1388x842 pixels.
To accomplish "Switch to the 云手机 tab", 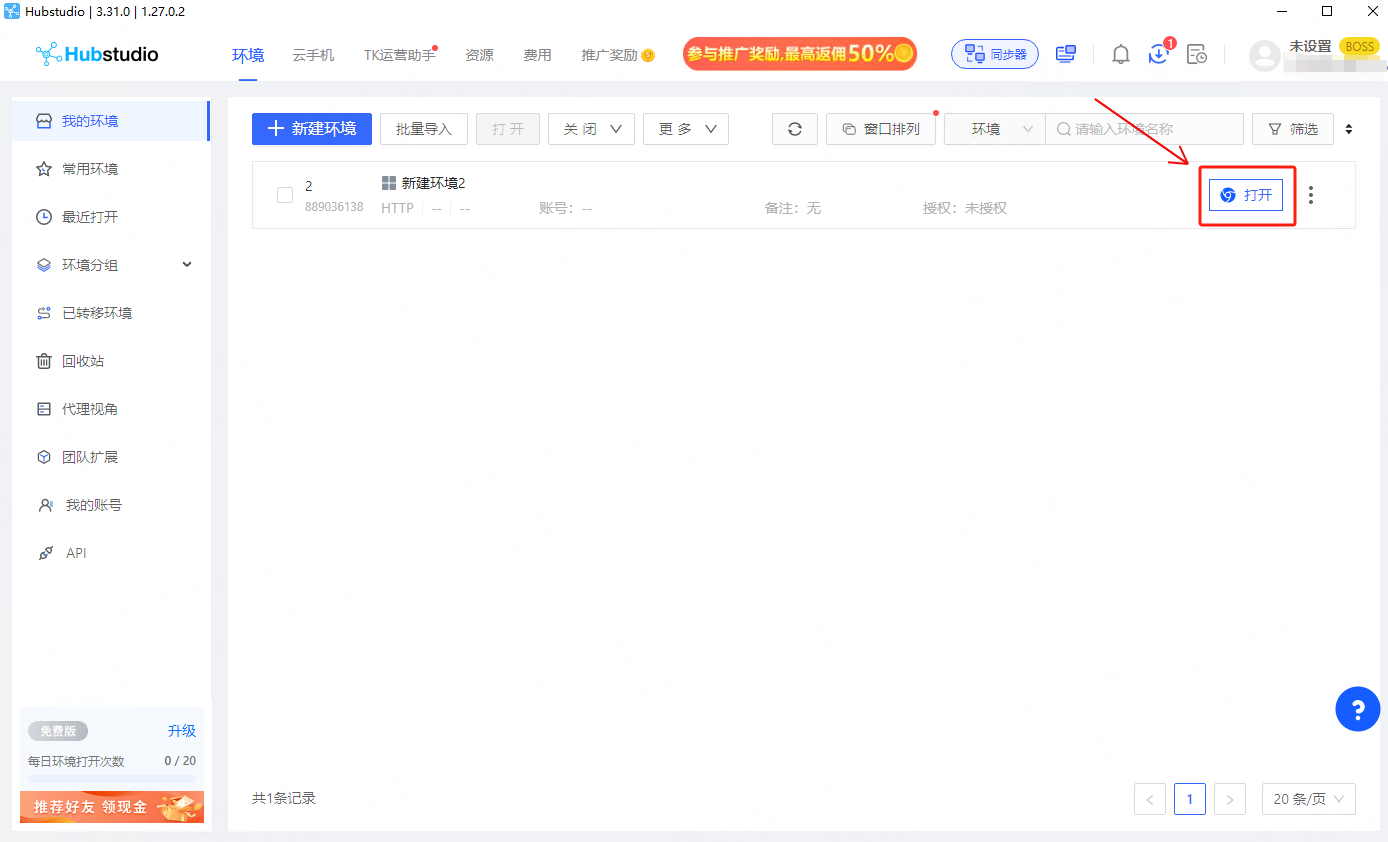I will point(313,55).
